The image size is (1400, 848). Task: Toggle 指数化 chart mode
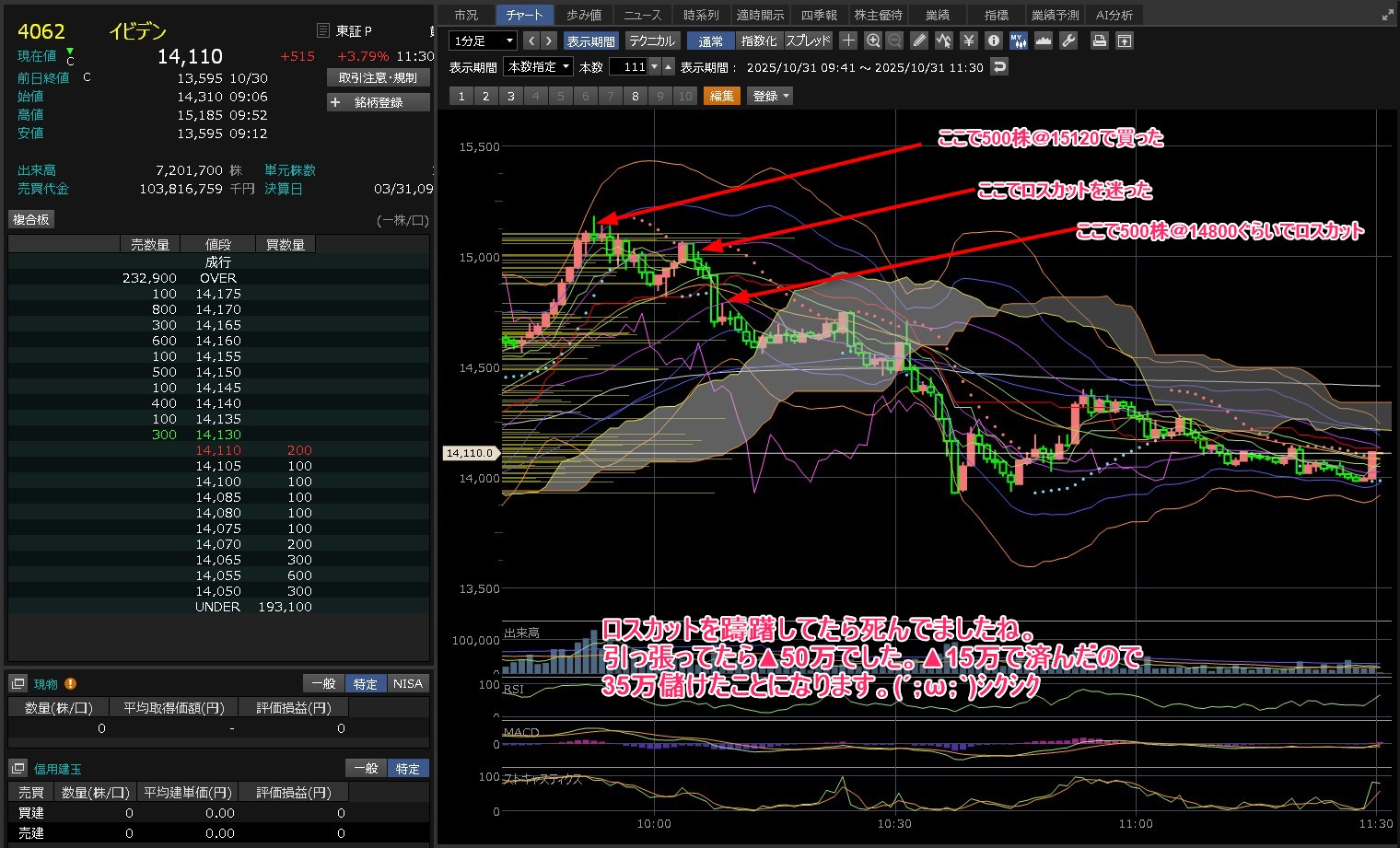[x=759, y=41]
